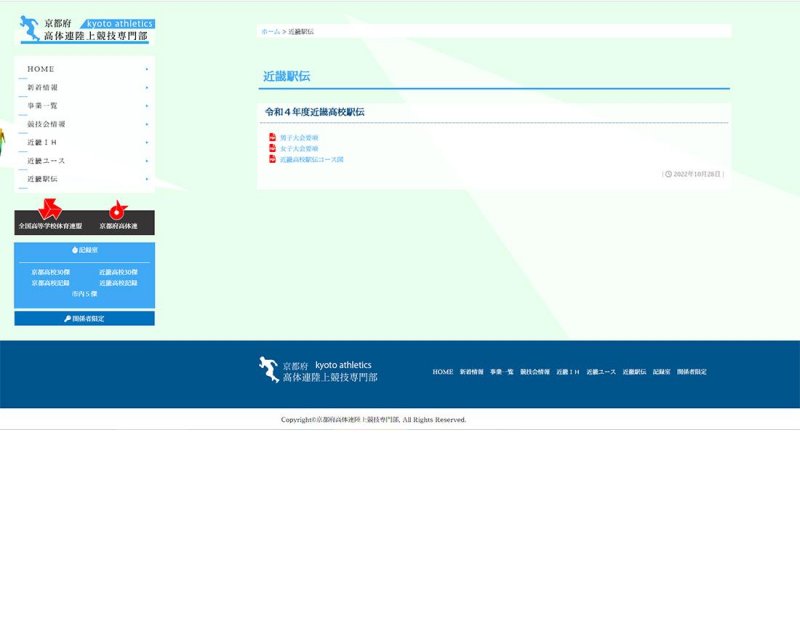This screenshot has height=640, width=800.
Task: Click the runner logo in the footer
Action: point(268,370)
